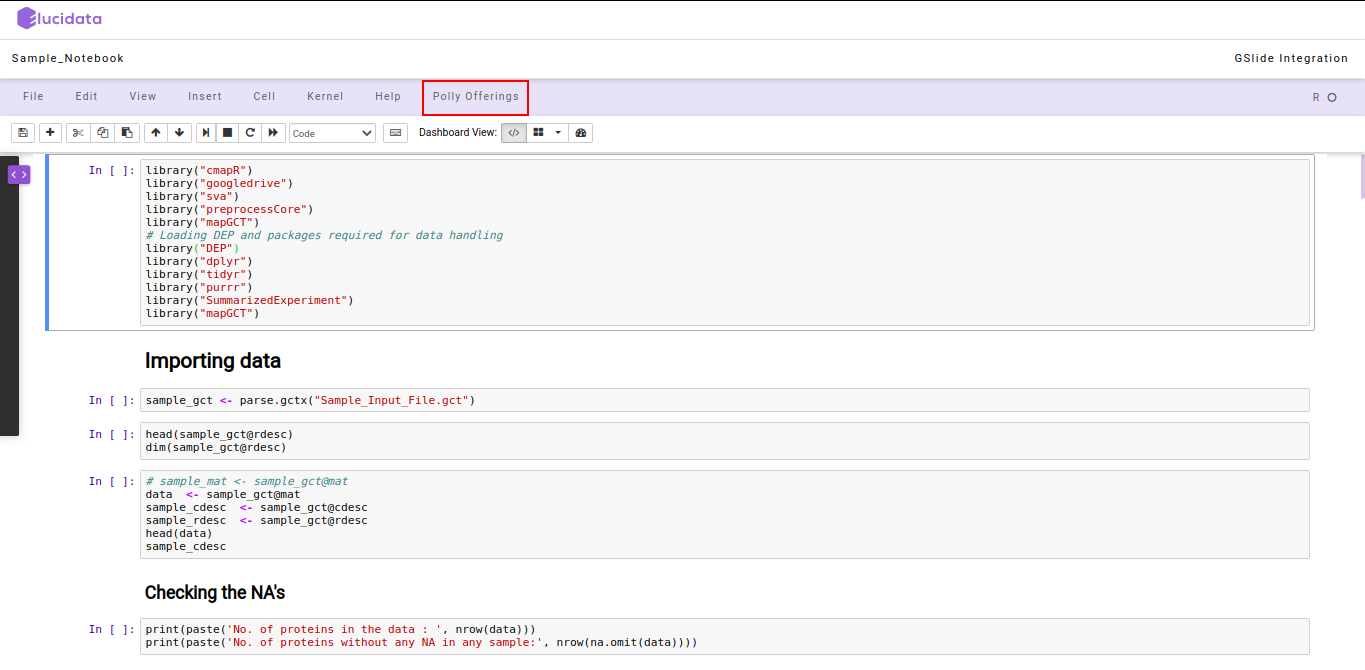Cut selected cell with scissors icon
The height and width of the screenshot is (670, 1365).
click(78, 132)
